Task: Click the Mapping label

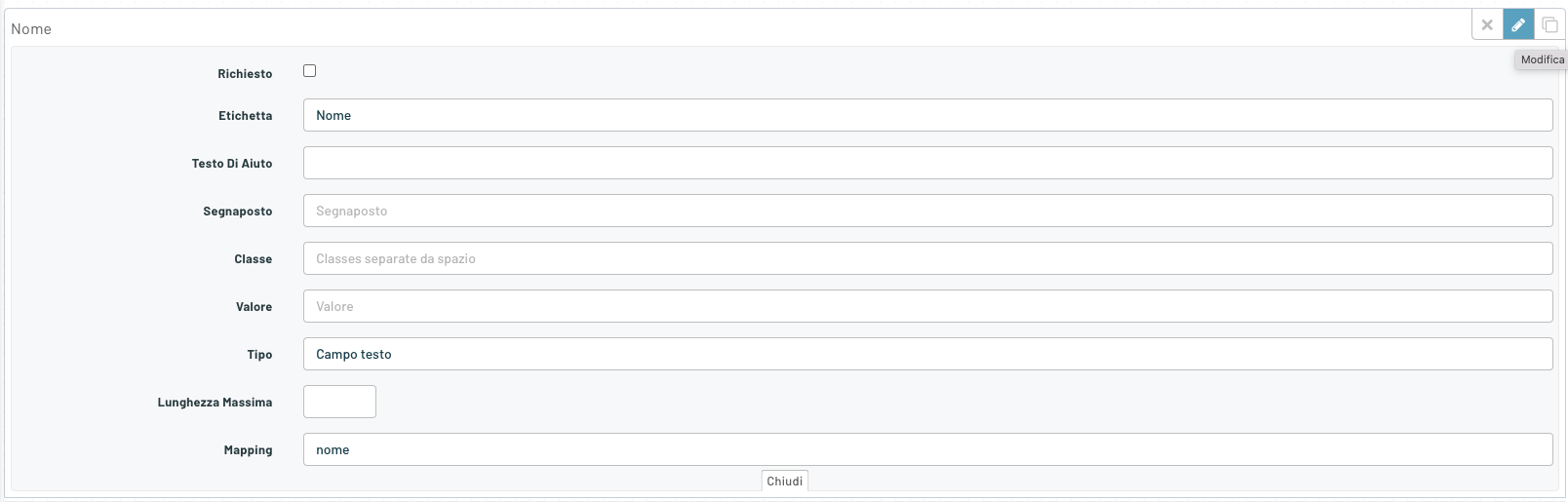Action: pos(248,450)
